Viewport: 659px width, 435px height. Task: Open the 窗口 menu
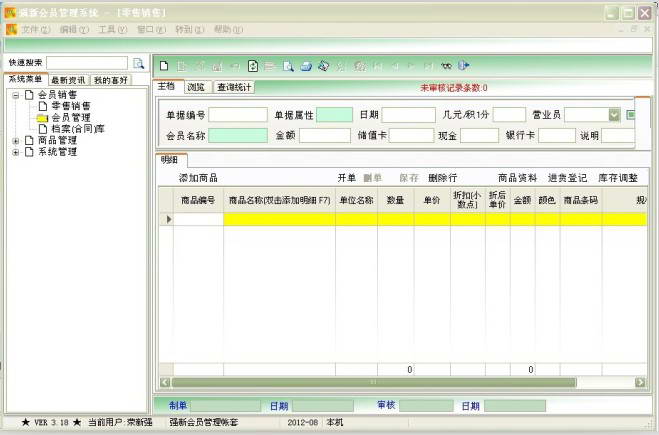click(151, 29)
